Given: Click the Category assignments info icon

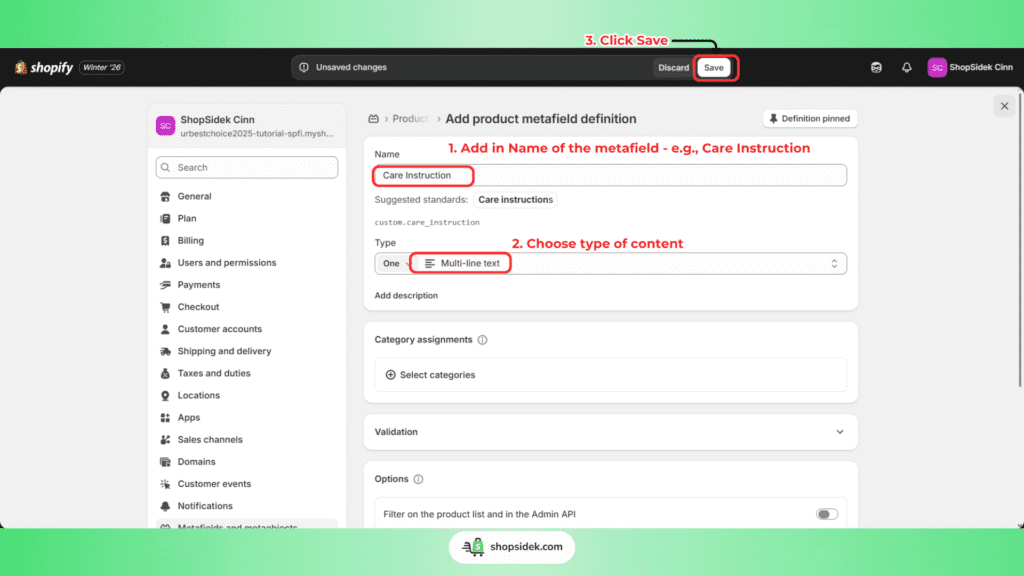Looking at the screenshot, I should point(482,340).
